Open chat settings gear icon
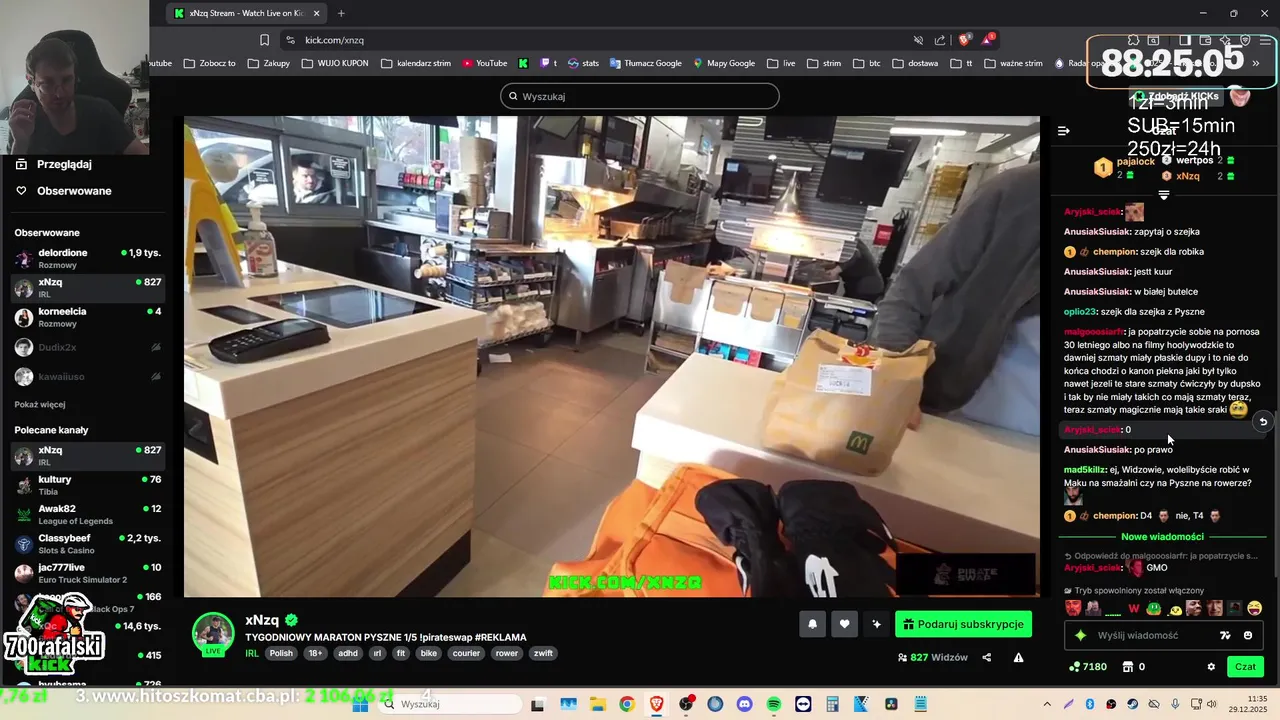Viewport: 1280px width, 720px height. [1211, 667]
